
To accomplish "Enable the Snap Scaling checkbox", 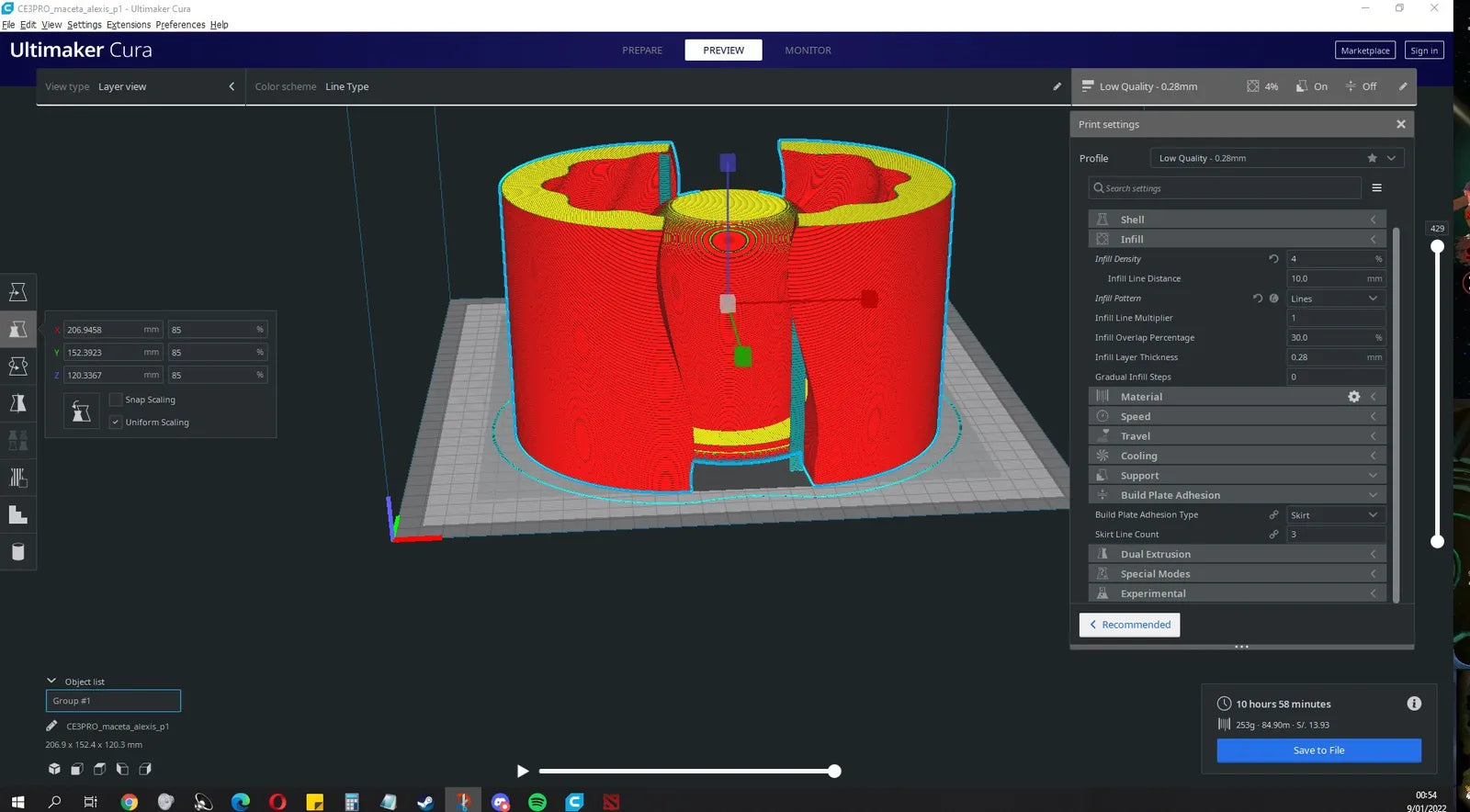I will point(116,400).
